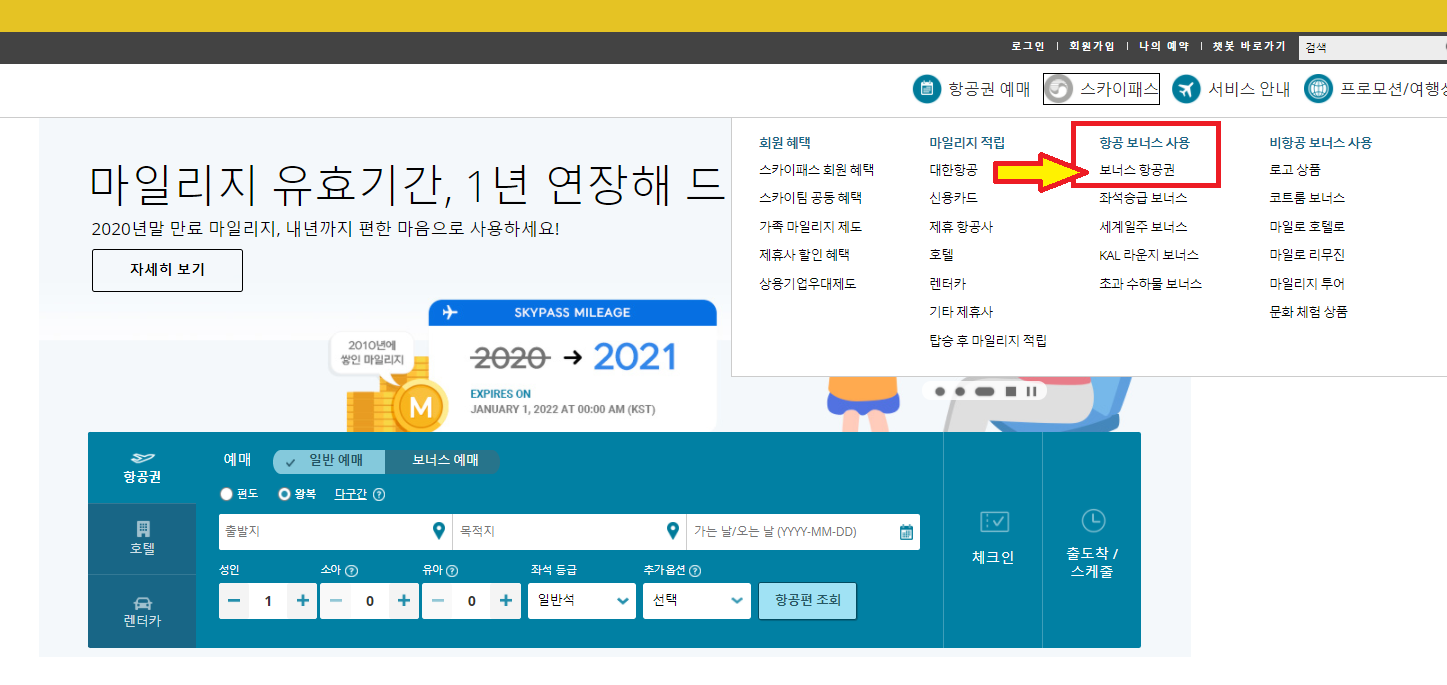Increase 소아 count with plus button
1447x685 pixels.
coord(404,601)
